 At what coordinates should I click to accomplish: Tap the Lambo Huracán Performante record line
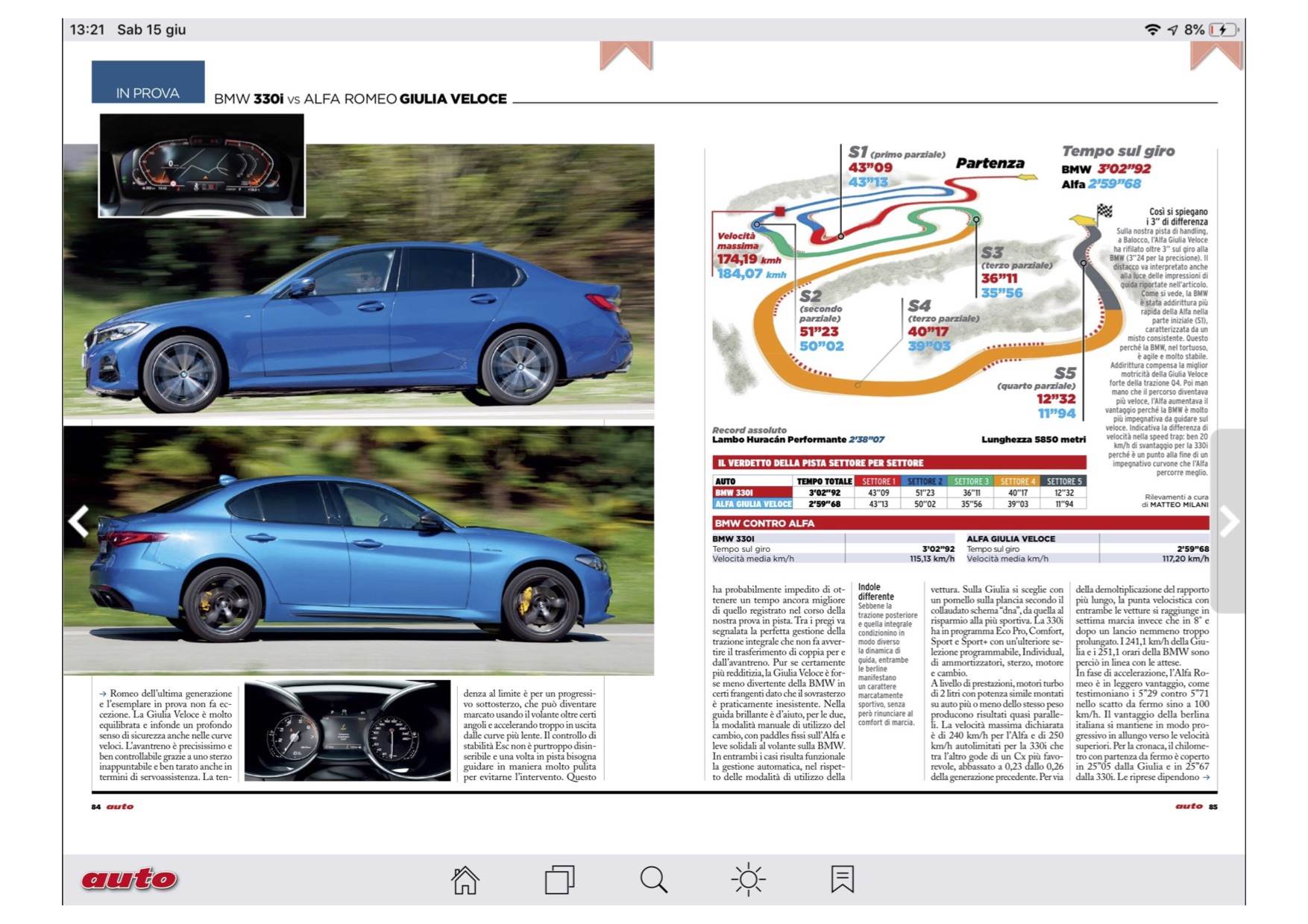tap(798, 440)
